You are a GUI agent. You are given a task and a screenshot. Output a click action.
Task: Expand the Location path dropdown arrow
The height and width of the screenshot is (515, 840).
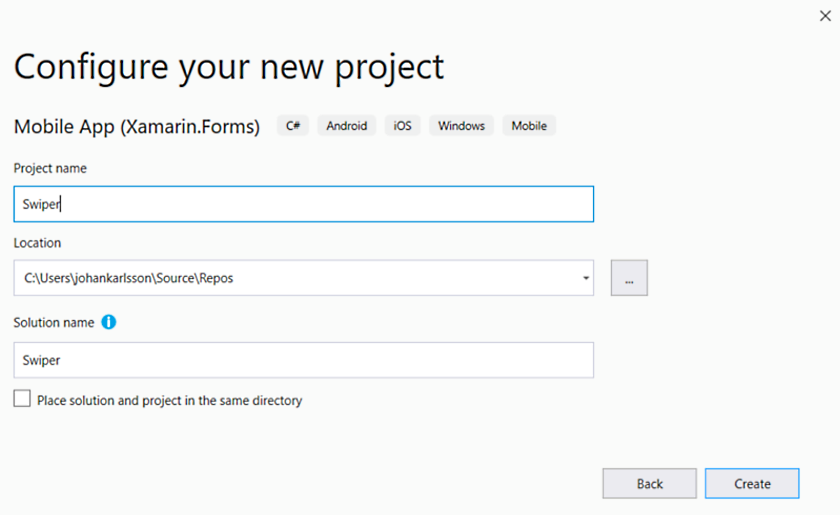pyautogui.click(x=586, y=278)
